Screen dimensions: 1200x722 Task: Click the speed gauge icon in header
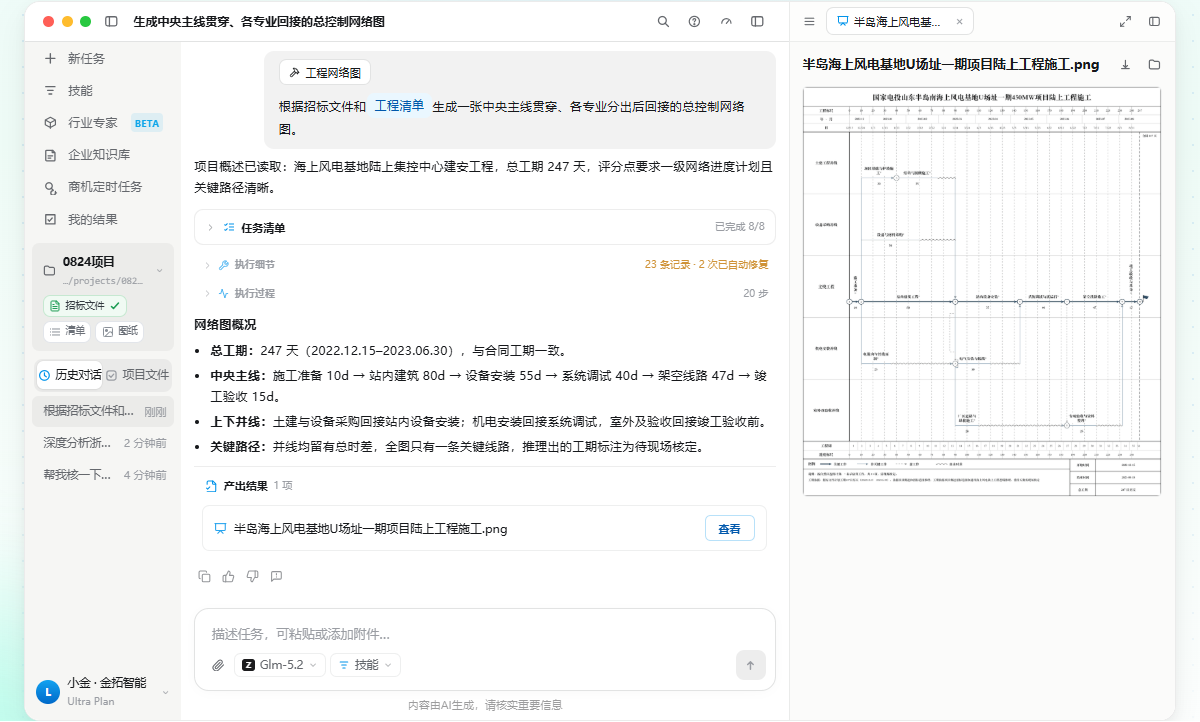726,21
